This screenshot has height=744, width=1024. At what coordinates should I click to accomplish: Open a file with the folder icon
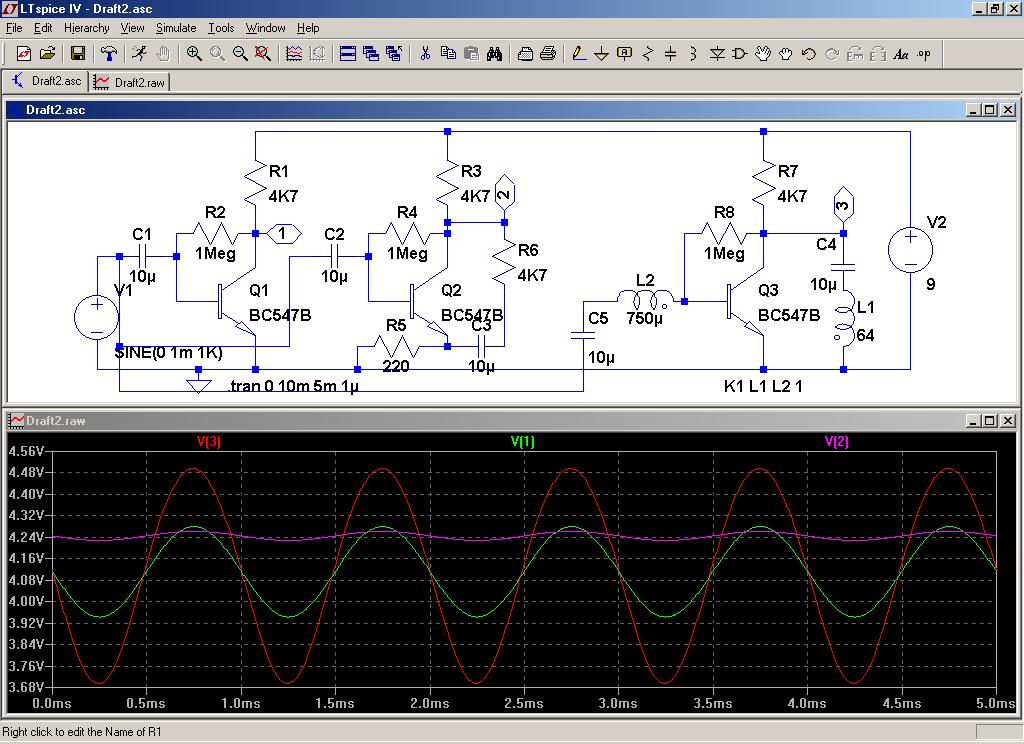47,54
